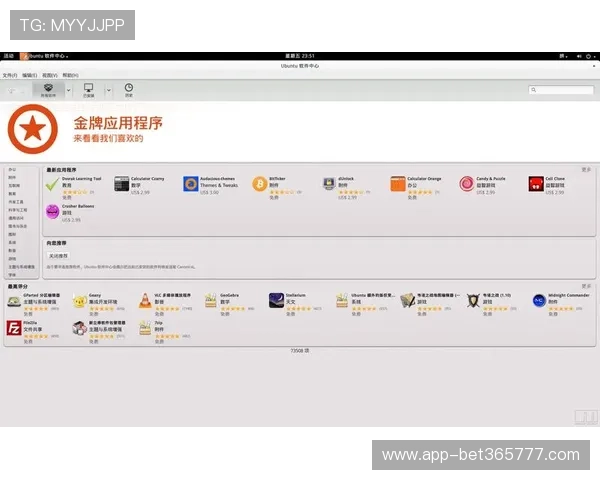The height and width of the screenshot is (480, 600).
Task: Open the Audacious-themes app icon
Action: 191,184
